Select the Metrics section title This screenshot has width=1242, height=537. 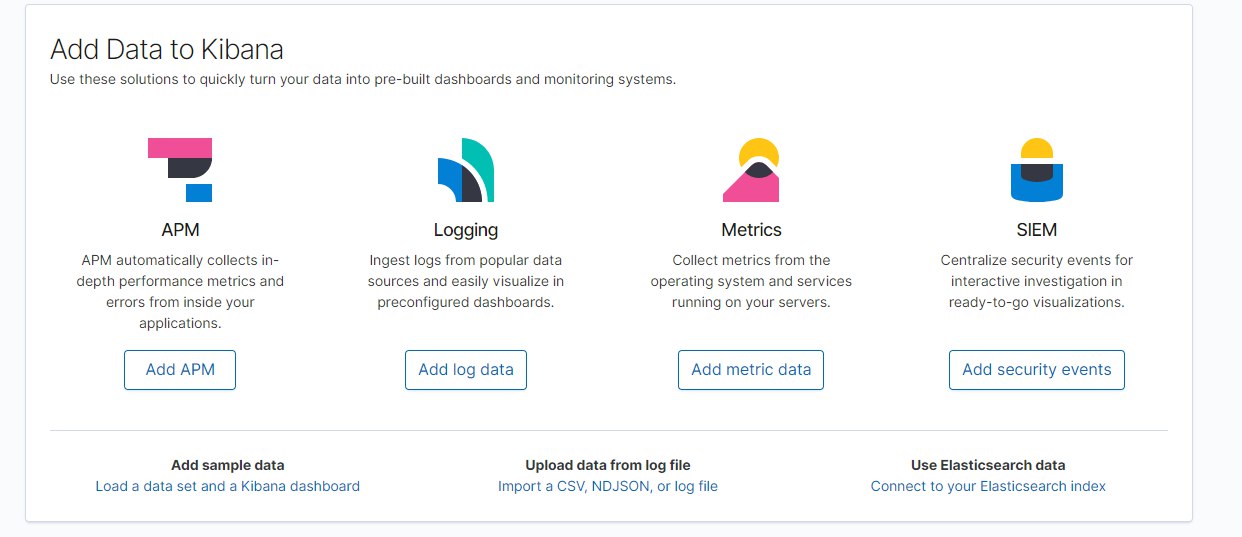click(751, 230)
